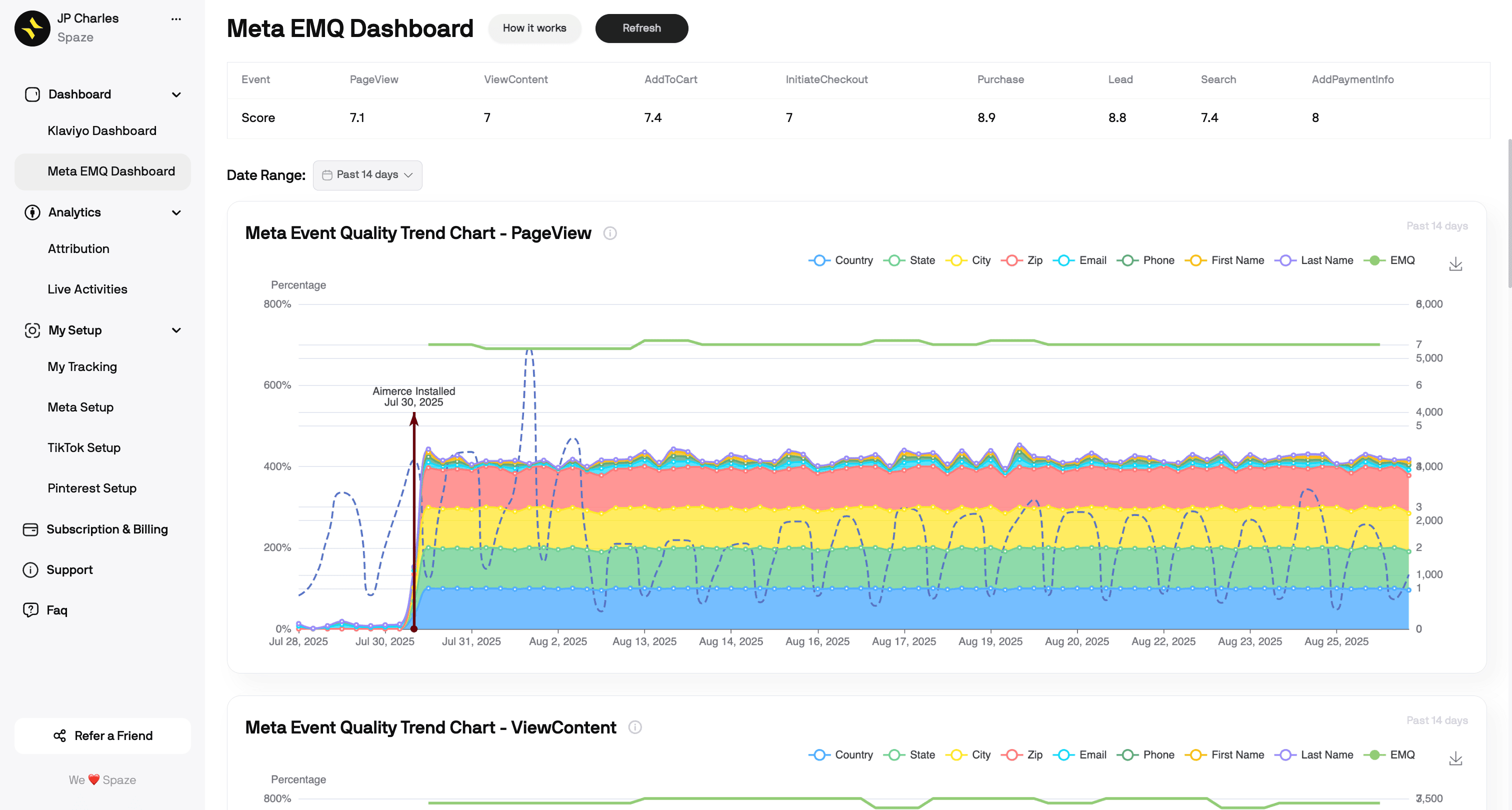Go to Meta Setup page
This screenshot has height=810, width=1512.
click(80, 407)
